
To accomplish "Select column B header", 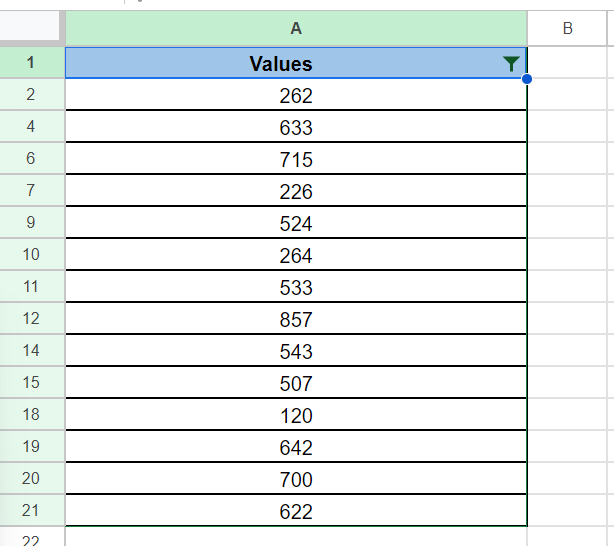I will [568, 28].
